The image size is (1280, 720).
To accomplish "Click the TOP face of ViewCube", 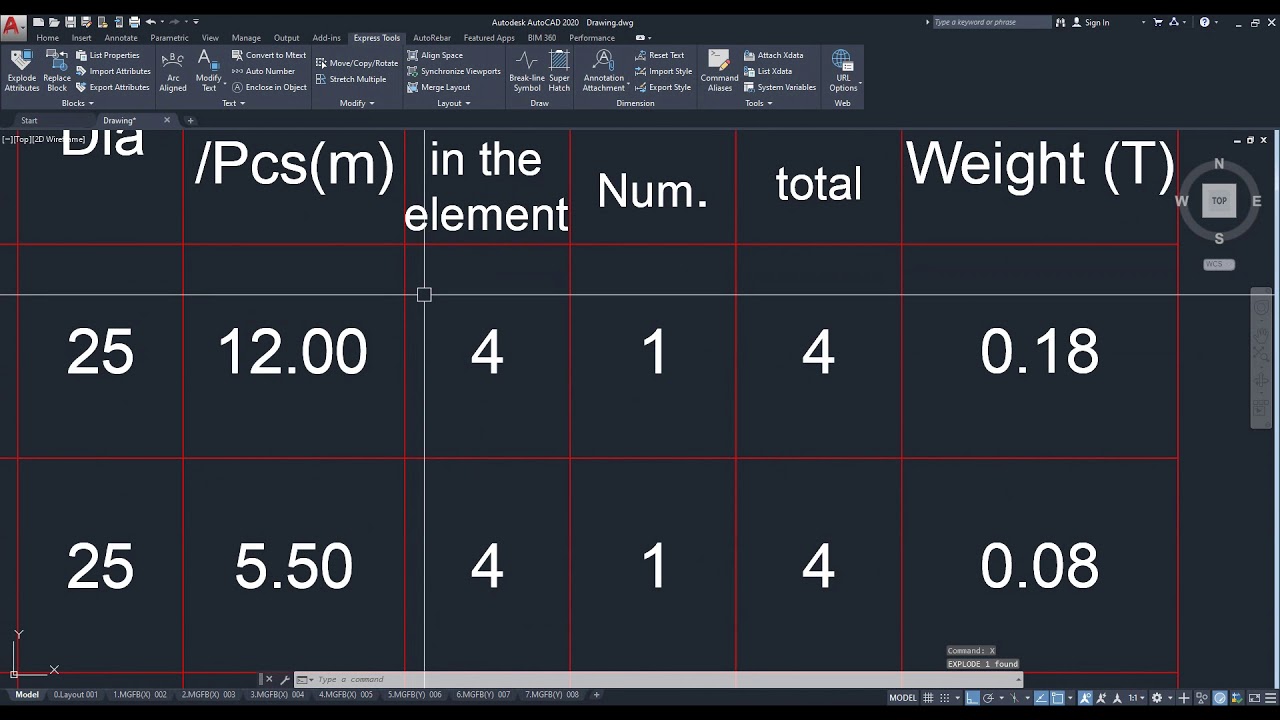I will pyautogui.click(x=1219, y=200).
